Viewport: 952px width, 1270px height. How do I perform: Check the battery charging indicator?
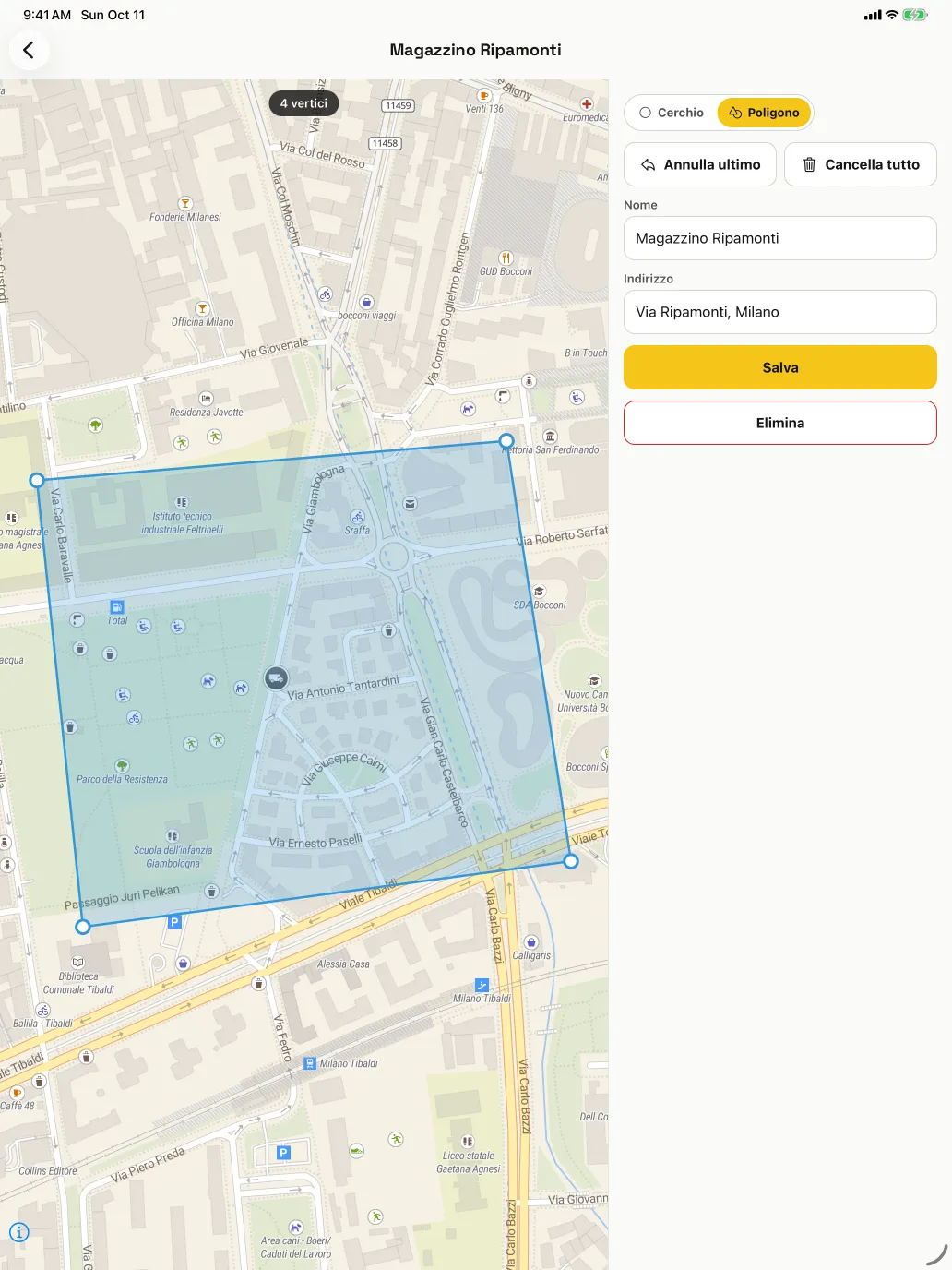[x=915, y=15]
